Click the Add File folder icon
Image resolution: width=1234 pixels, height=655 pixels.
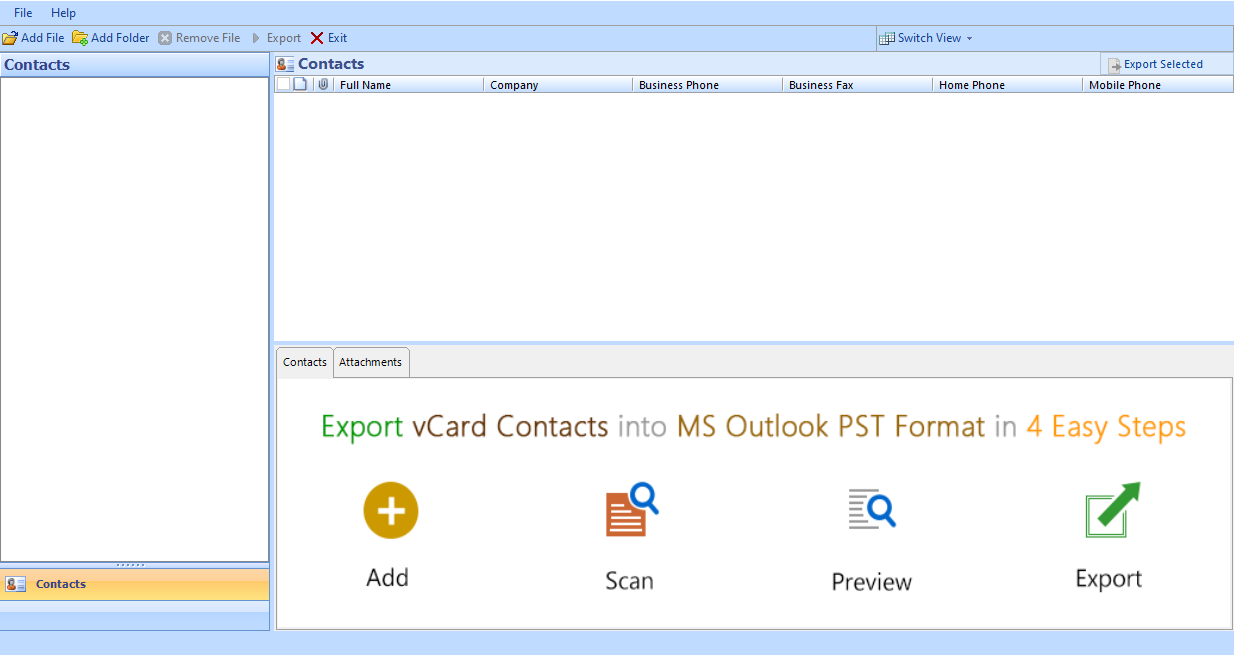[10, 38]
